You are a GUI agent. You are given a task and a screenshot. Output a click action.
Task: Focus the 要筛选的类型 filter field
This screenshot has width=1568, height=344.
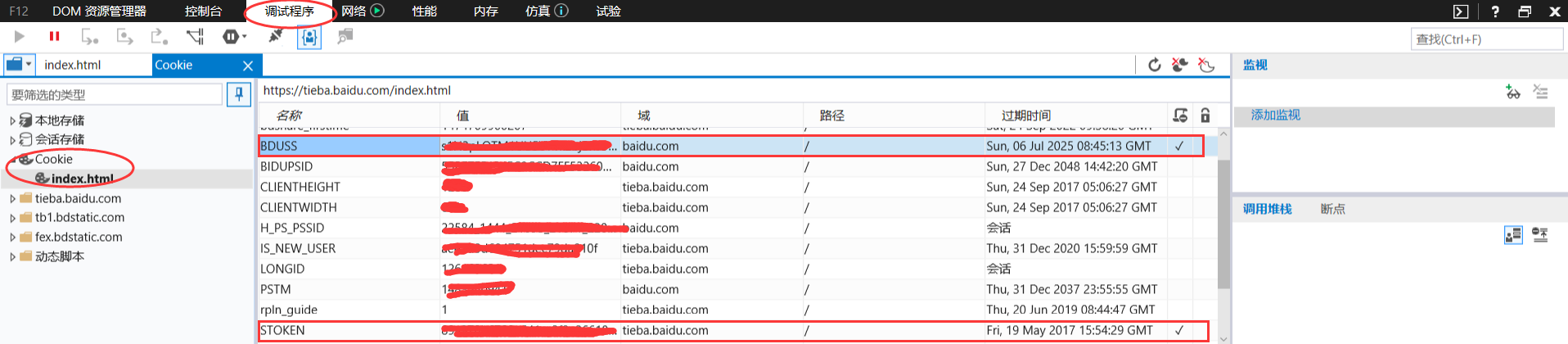(115, 94)
